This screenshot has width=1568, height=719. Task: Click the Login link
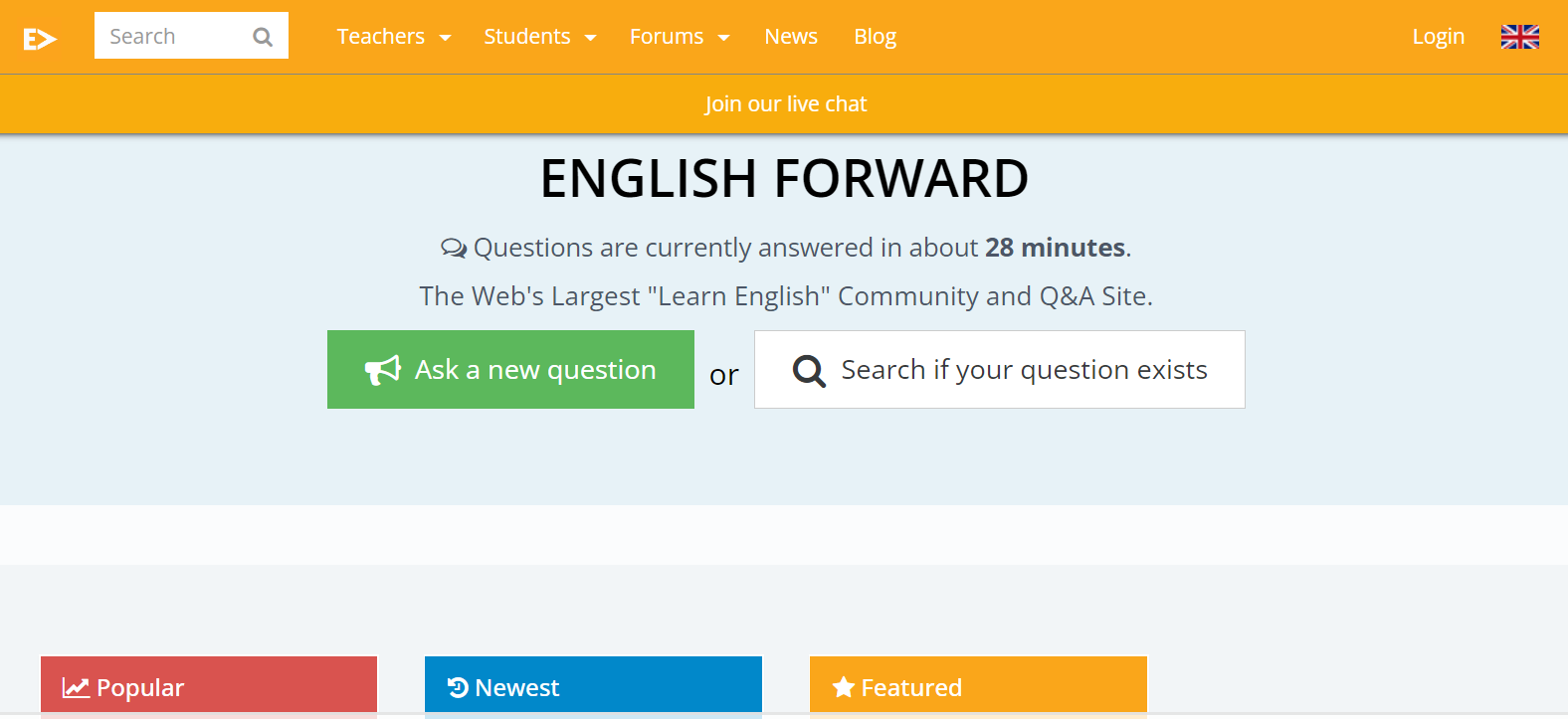1439,37
